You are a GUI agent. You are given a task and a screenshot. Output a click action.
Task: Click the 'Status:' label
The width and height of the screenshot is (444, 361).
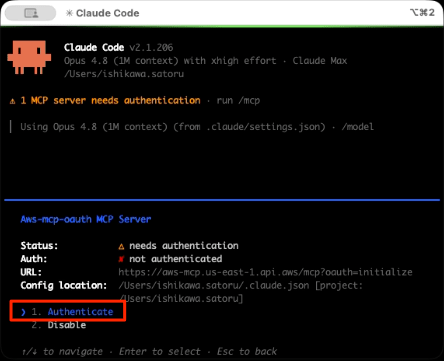[39, 246]
